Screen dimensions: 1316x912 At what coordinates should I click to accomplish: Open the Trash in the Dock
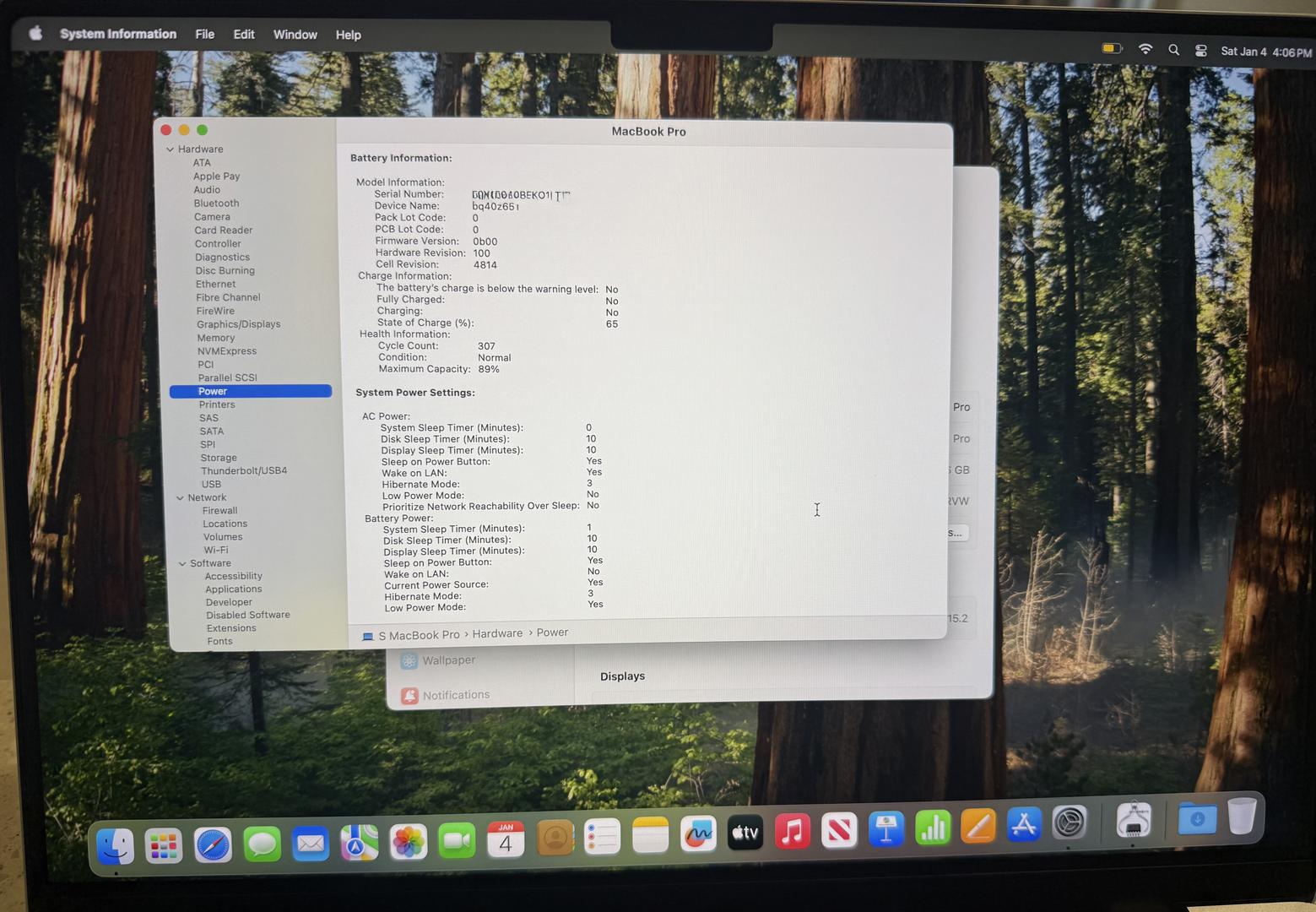[1242, 817]
